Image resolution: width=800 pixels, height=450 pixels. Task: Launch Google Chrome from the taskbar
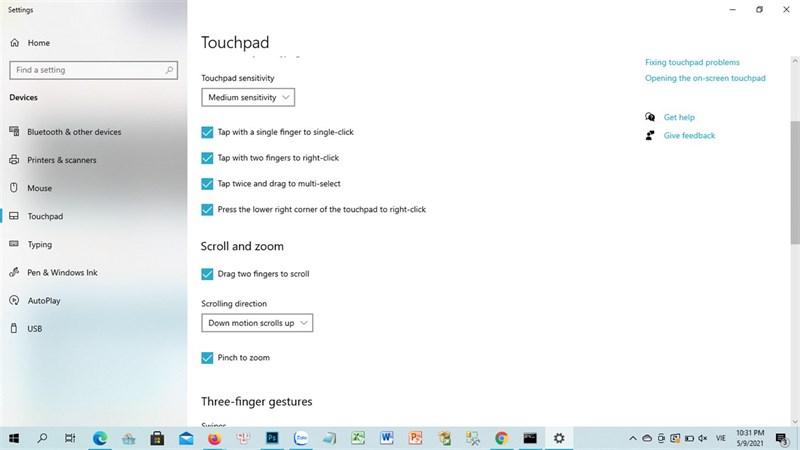click(502, 438)
